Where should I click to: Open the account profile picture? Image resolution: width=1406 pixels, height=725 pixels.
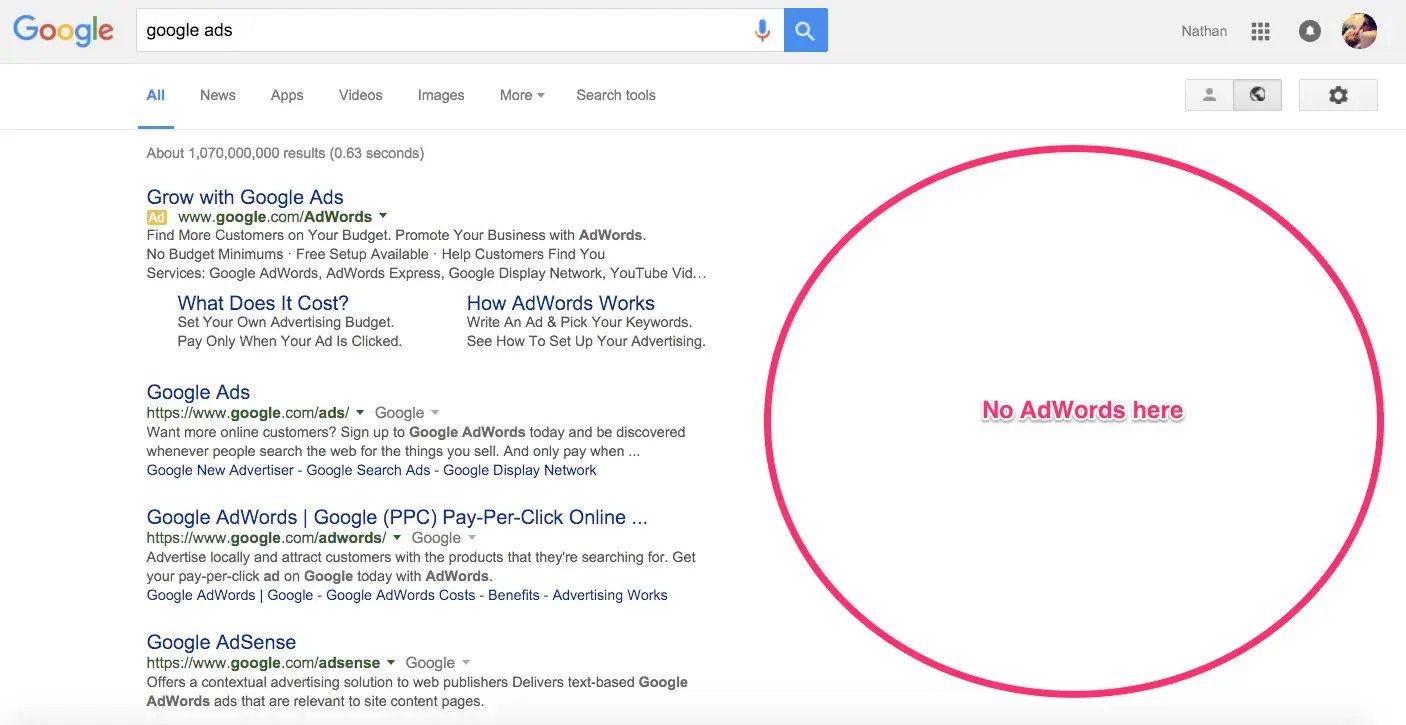point(1359,31)
